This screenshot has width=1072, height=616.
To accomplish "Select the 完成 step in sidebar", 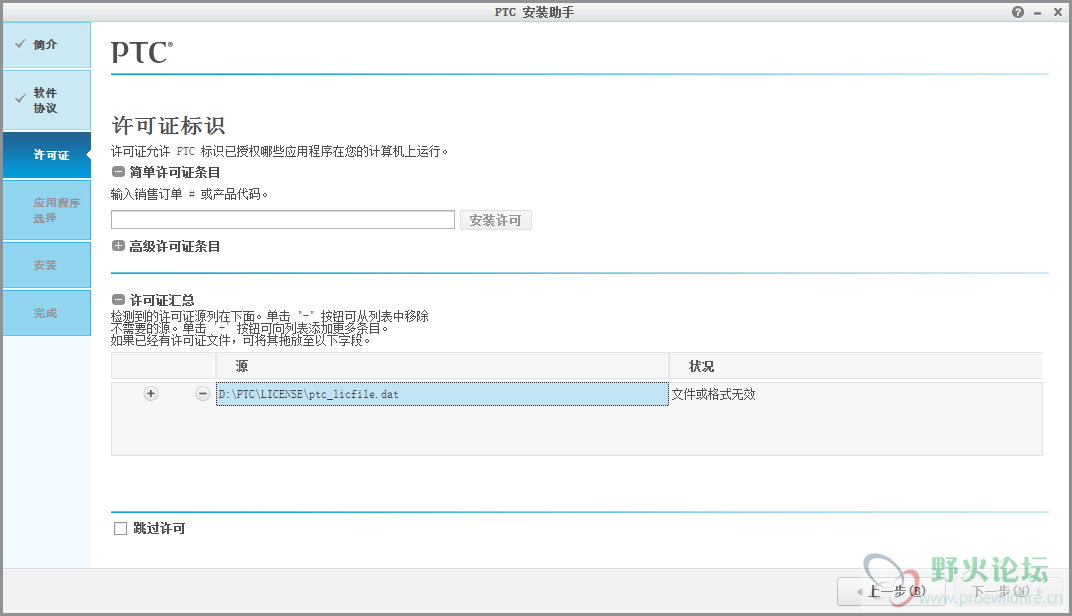I will (46, 313).
